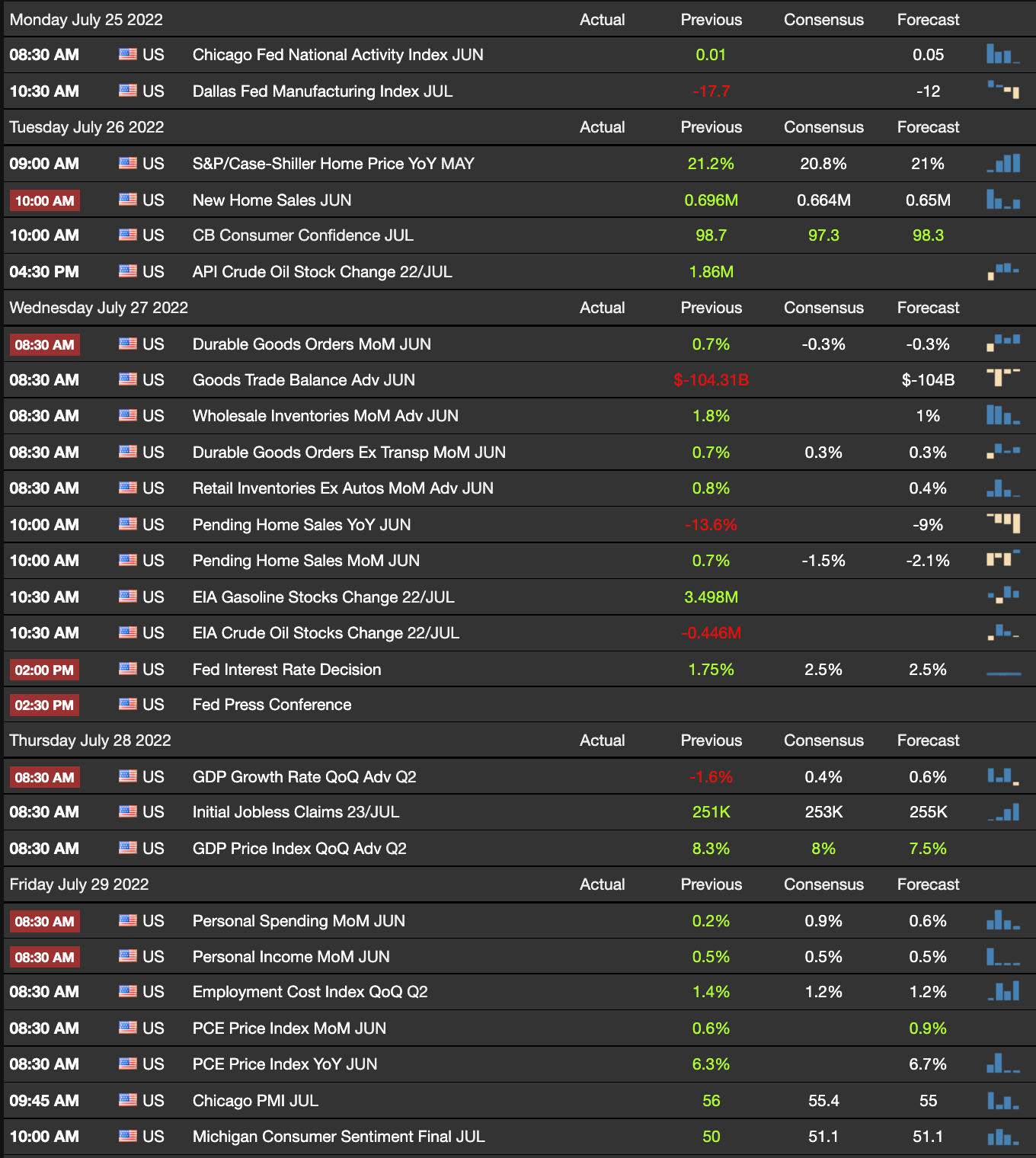
Task: Click the Personal Spending MoM JUN chart icon
Action: tap(1003, 920)
